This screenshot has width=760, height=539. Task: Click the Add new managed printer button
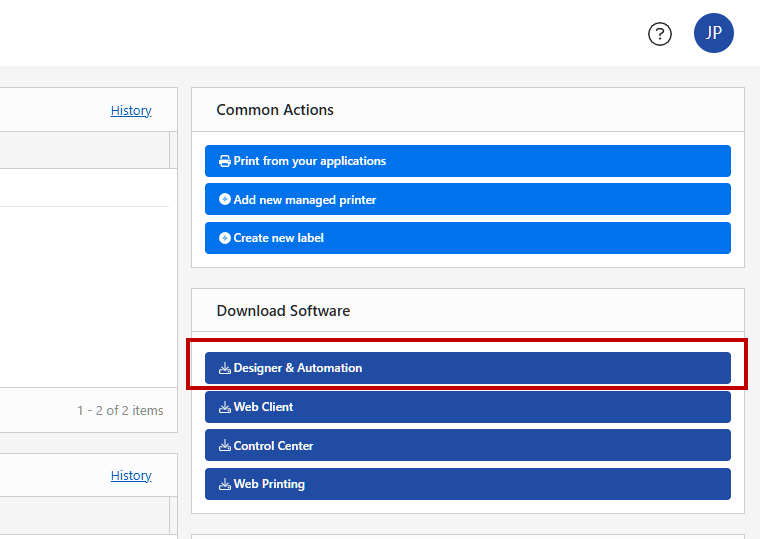coord(468,199)
